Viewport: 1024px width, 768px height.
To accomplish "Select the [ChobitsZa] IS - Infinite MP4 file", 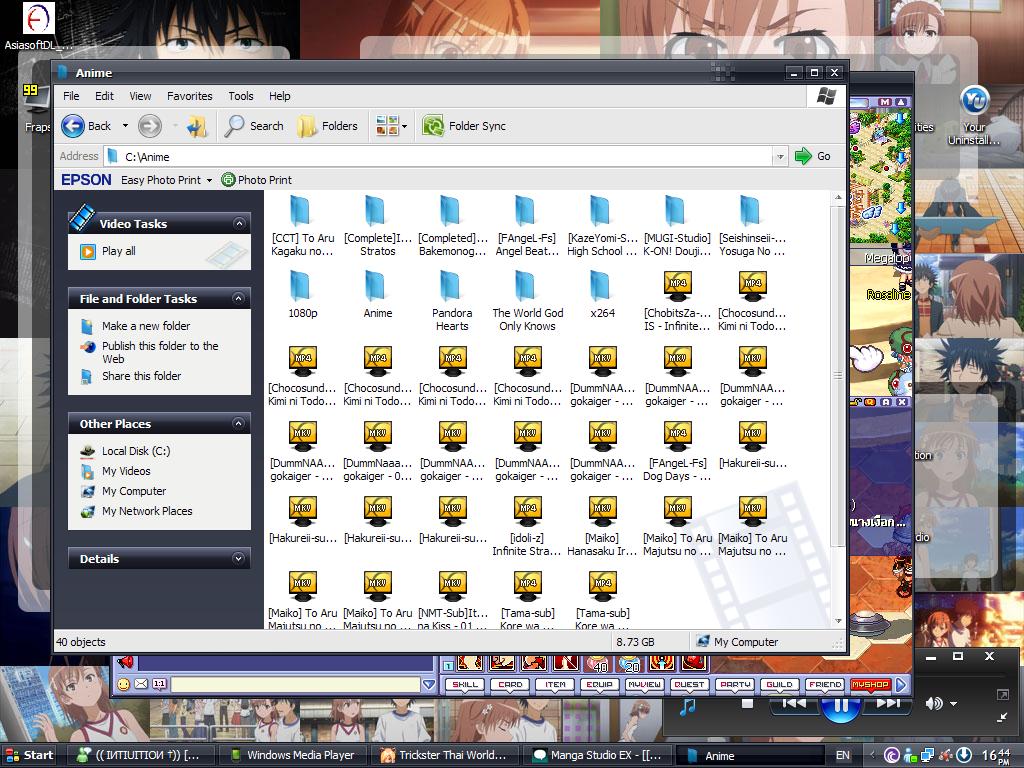I will [677, 301].
